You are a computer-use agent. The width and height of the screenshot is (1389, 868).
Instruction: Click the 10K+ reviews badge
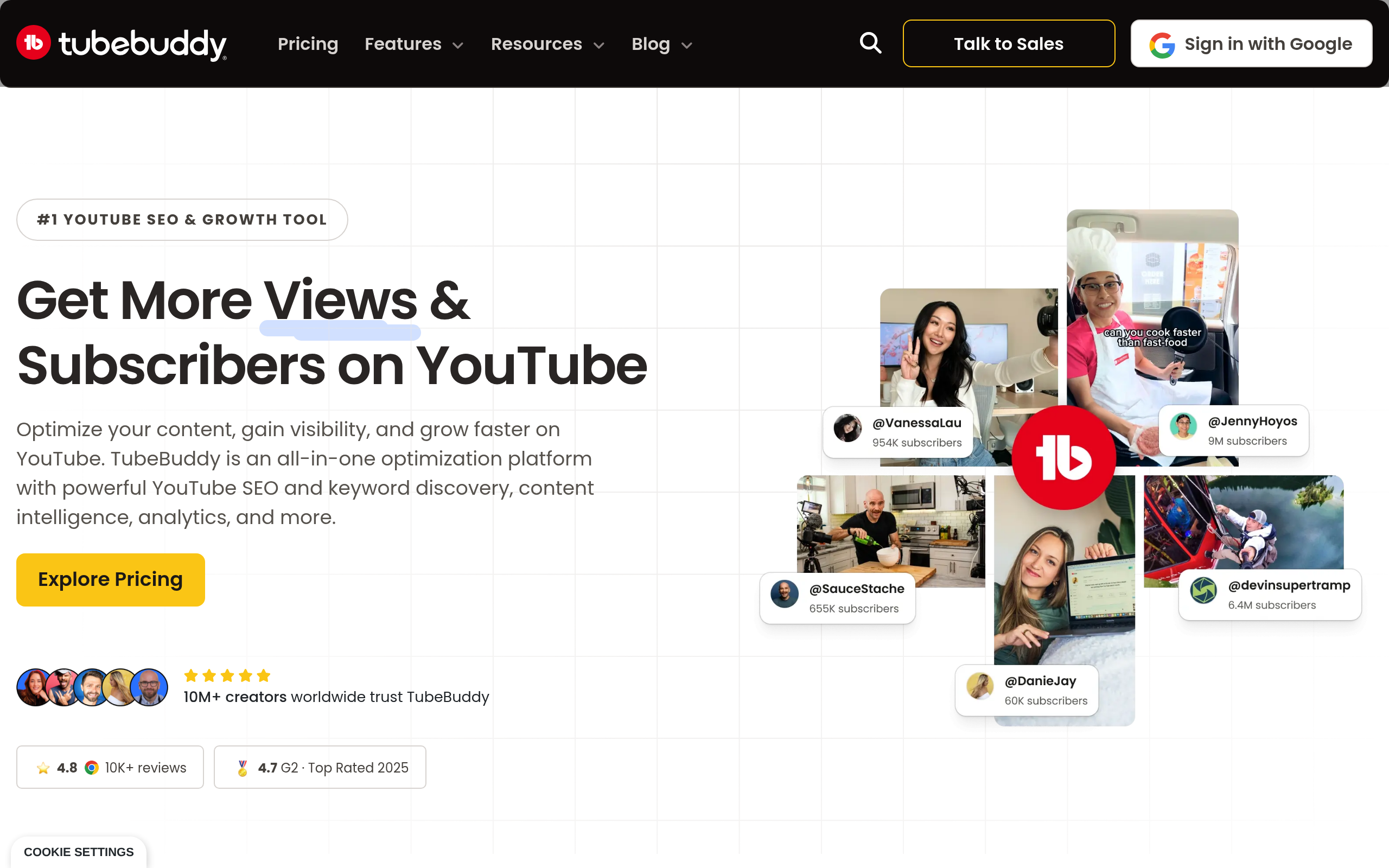[x=110, y=767]
